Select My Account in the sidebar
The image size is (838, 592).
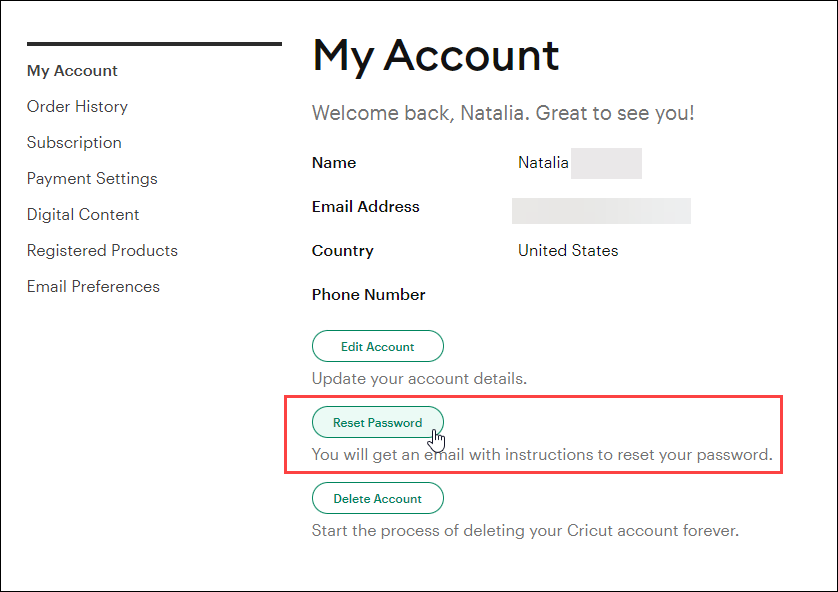72,71
